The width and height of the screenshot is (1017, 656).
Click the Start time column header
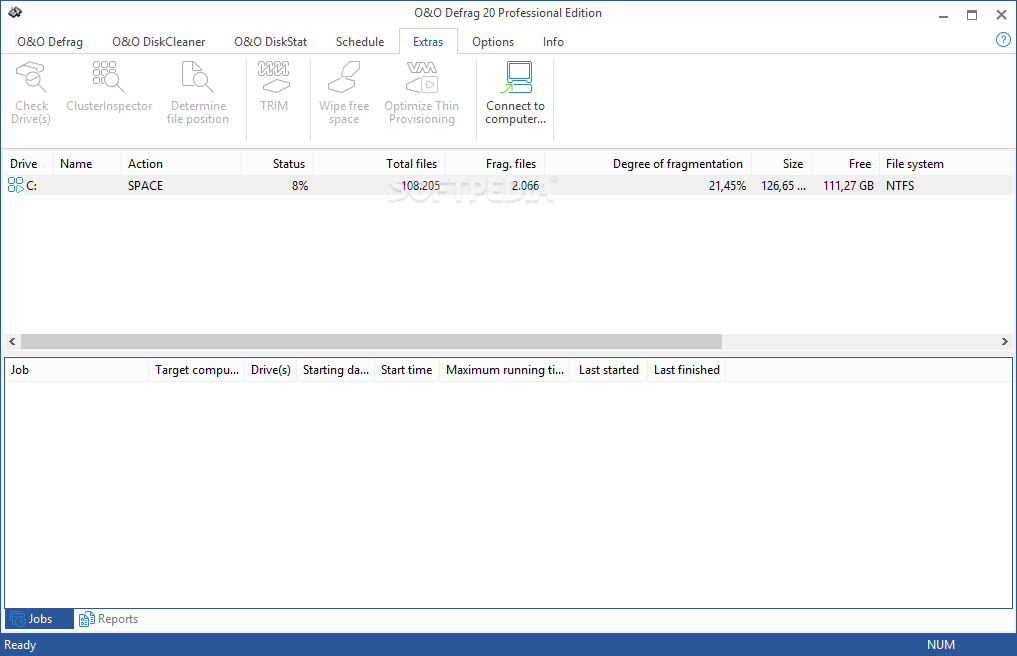[x=407, y=370]
